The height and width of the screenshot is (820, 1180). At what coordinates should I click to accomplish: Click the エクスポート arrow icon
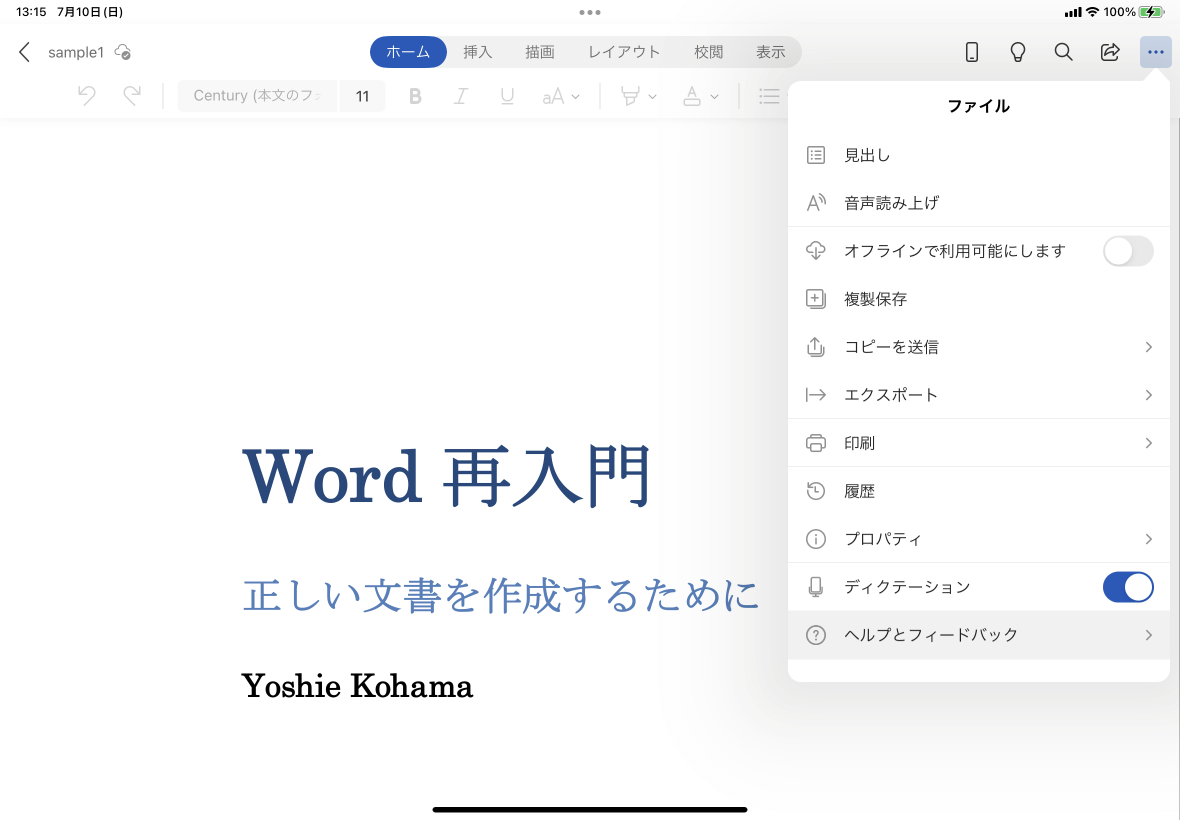[x=816, y=395]
